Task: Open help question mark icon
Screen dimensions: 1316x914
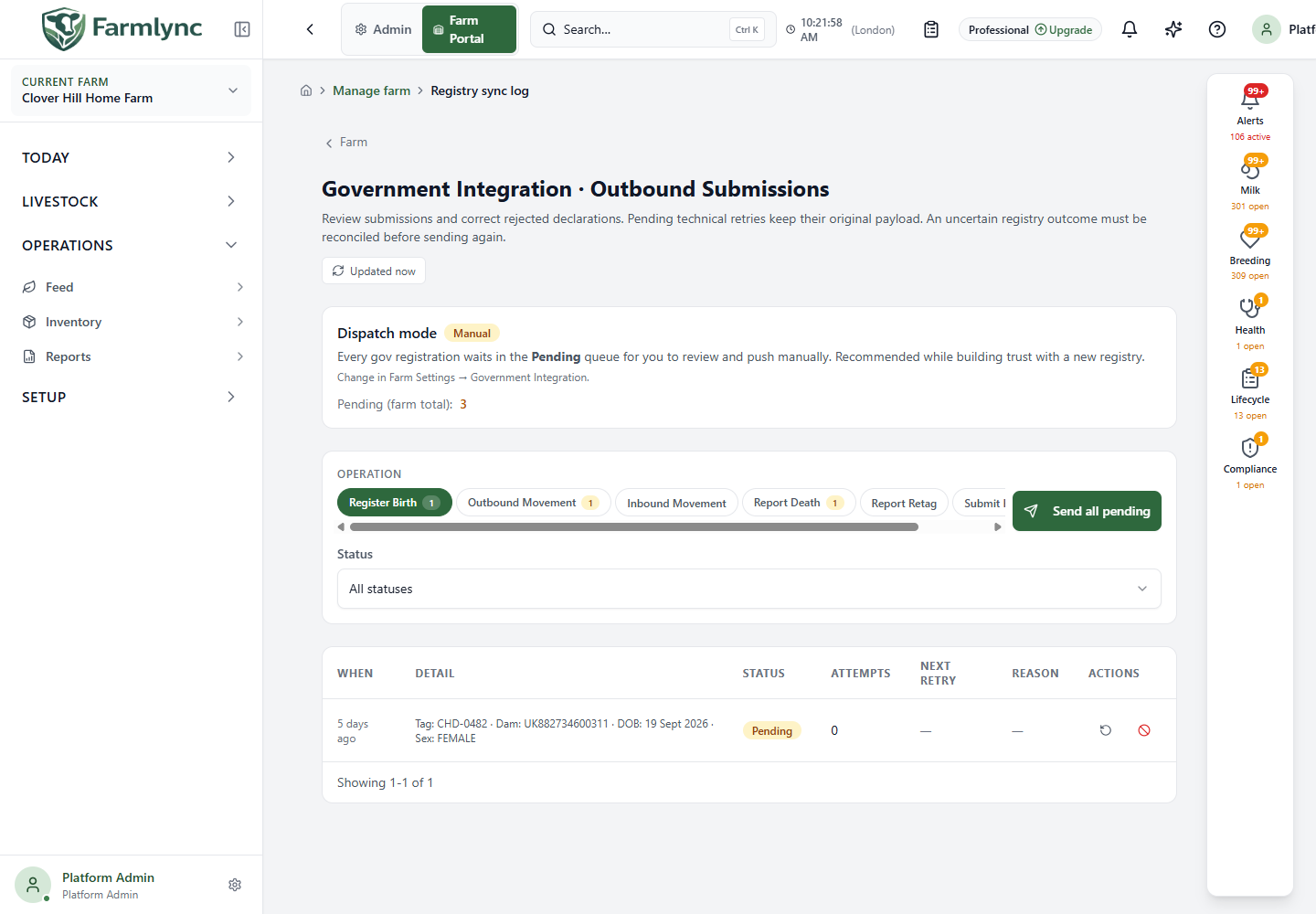Action: click(1217, 29)
